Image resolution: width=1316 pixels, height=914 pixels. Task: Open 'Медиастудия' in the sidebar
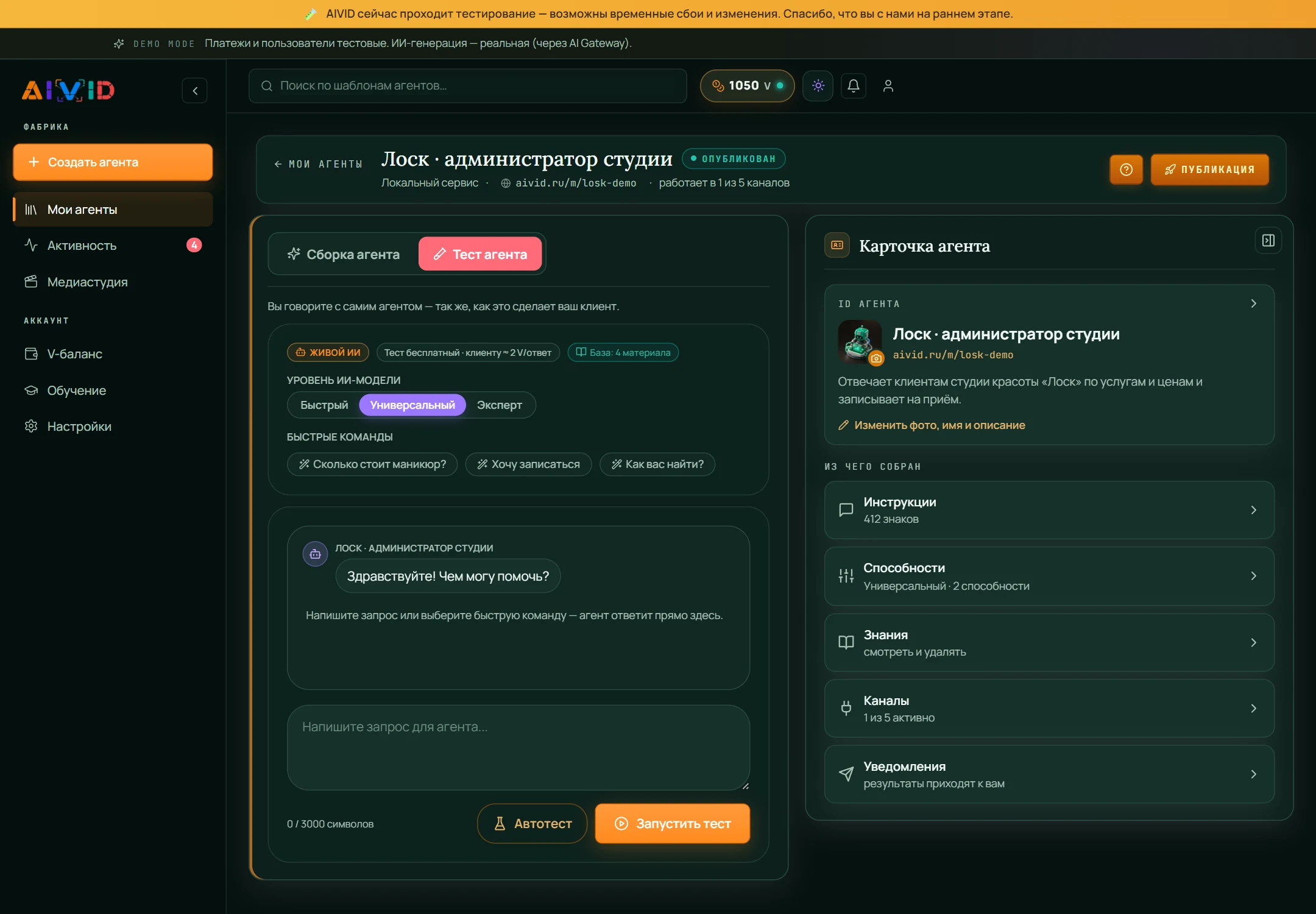[x=113, y=282]
